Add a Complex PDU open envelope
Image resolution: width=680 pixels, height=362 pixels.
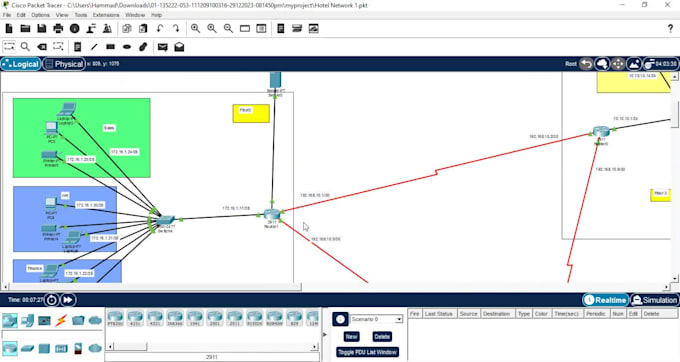179,46
